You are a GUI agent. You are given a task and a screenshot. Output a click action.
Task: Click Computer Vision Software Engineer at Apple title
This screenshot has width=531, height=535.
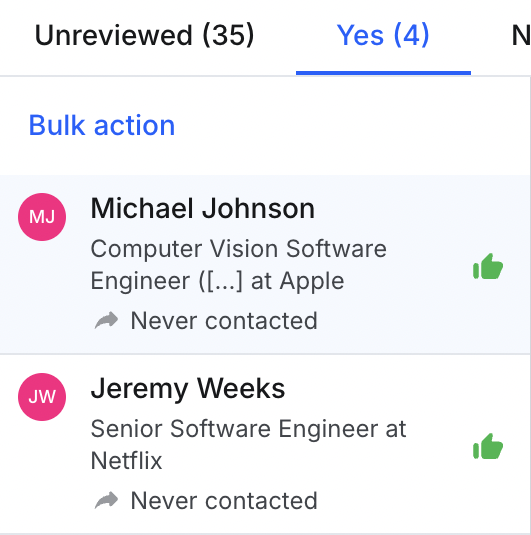tap(238, 265)
